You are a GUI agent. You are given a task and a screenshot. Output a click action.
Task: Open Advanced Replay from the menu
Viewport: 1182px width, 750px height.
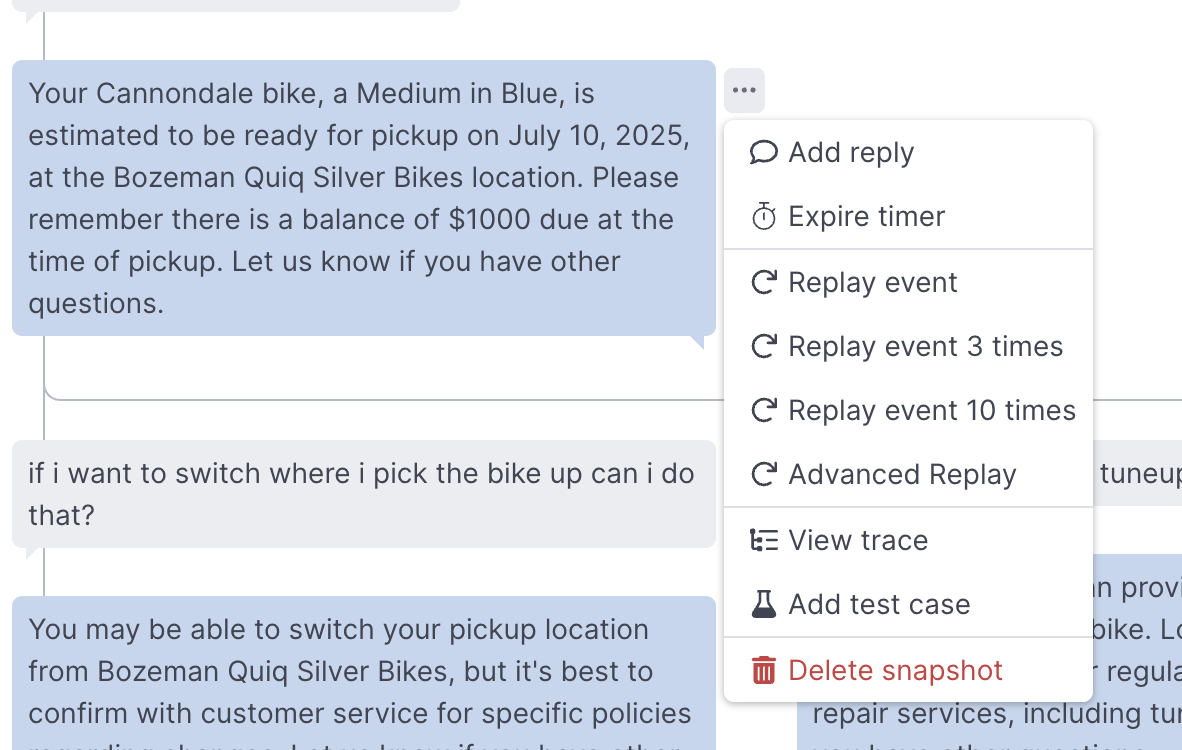point(908,474)
